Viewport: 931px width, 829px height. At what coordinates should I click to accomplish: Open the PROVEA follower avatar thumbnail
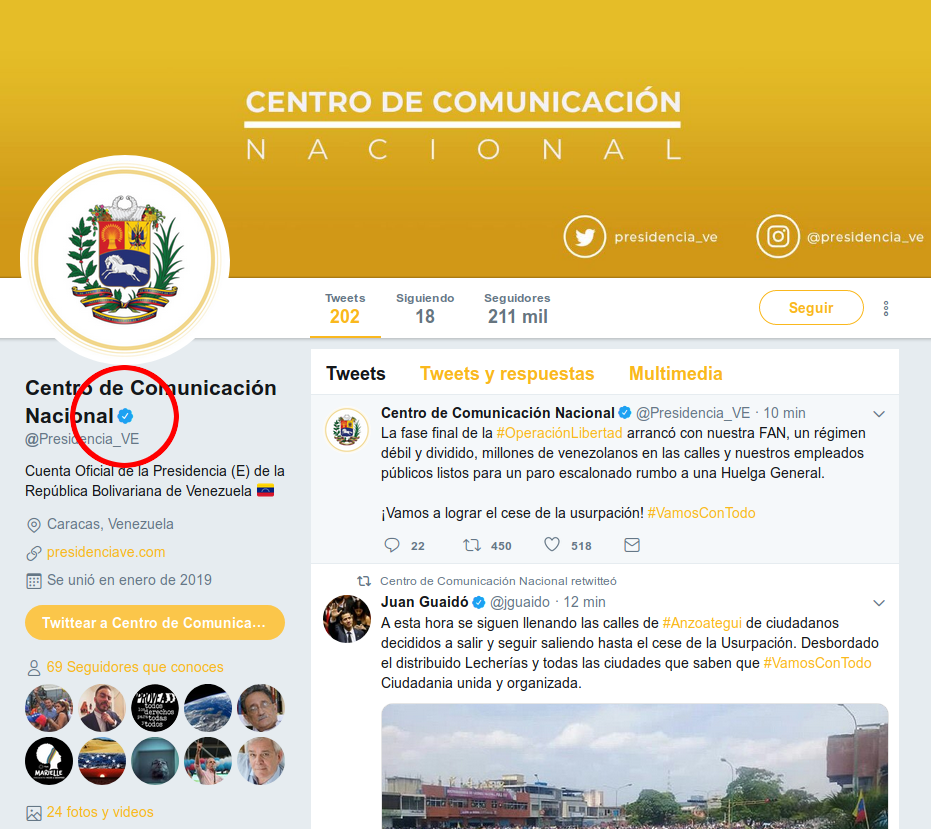point(155,707)
